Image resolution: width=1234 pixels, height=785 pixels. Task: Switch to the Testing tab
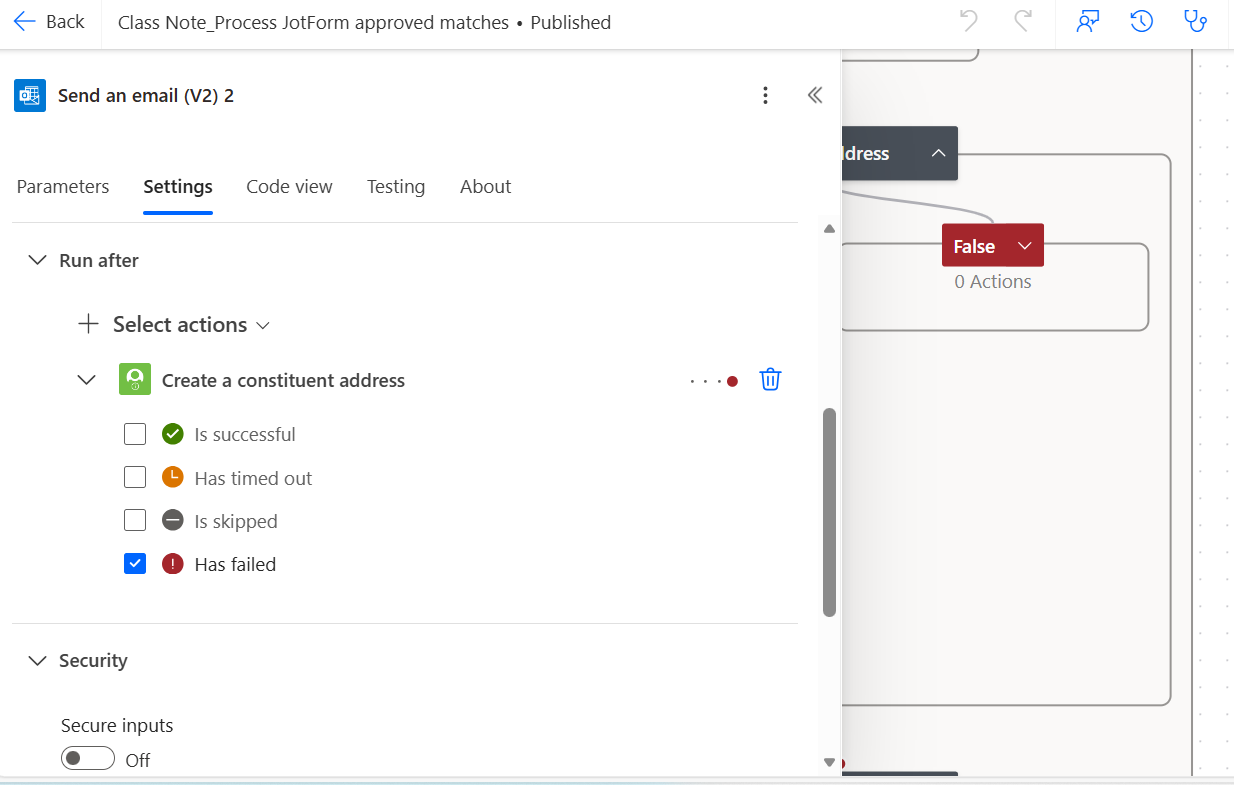[x=396, y=187]
